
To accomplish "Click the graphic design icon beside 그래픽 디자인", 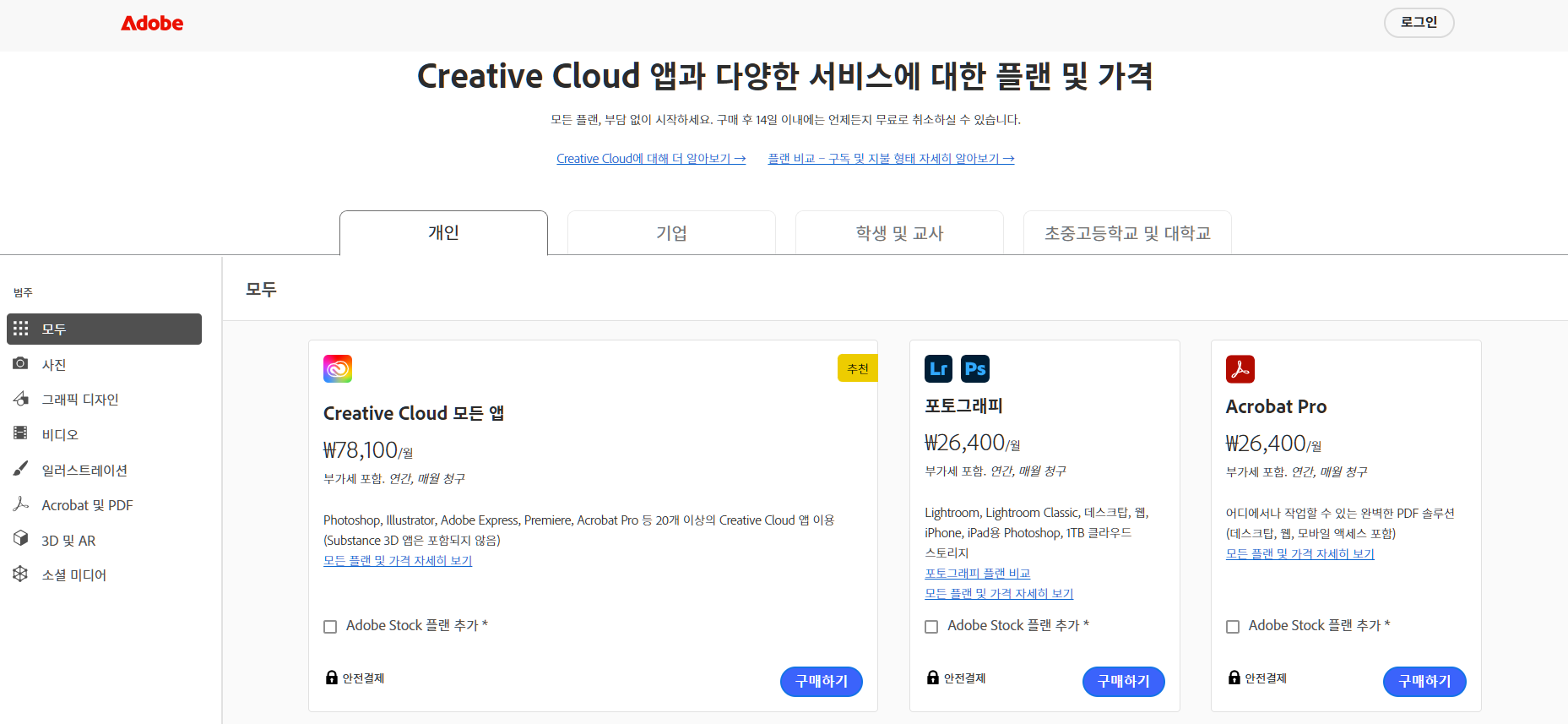I will point(21,399).
